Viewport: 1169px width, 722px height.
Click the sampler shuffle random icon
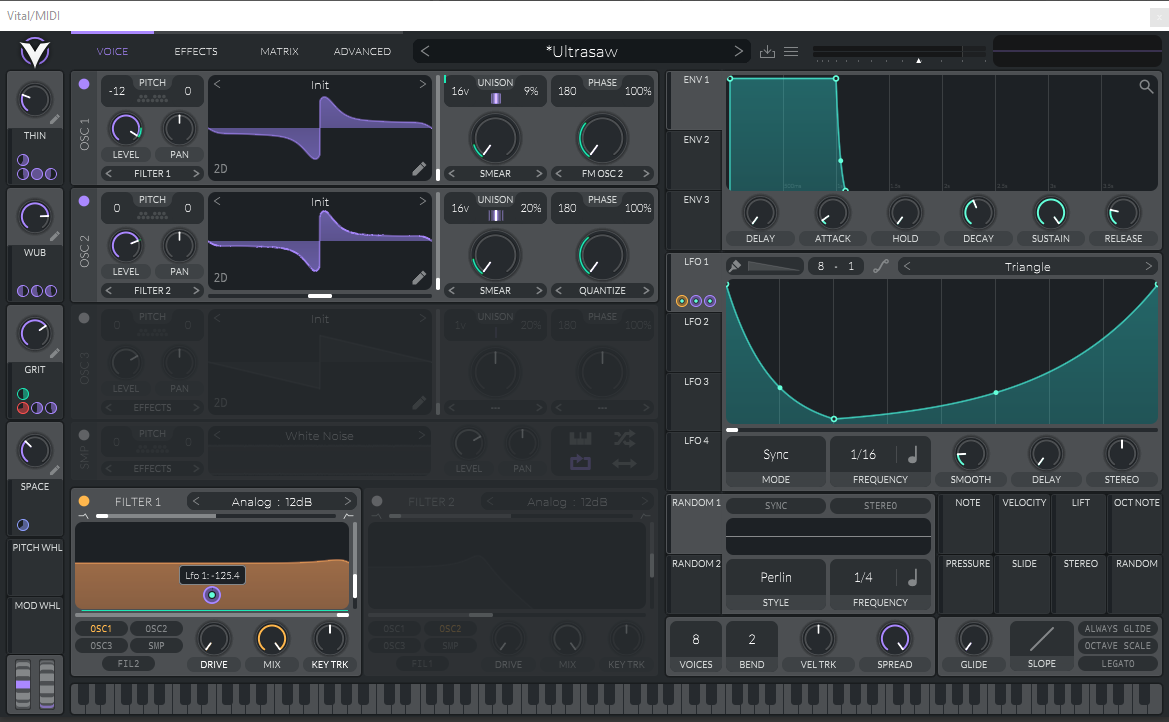click(625, 439)
